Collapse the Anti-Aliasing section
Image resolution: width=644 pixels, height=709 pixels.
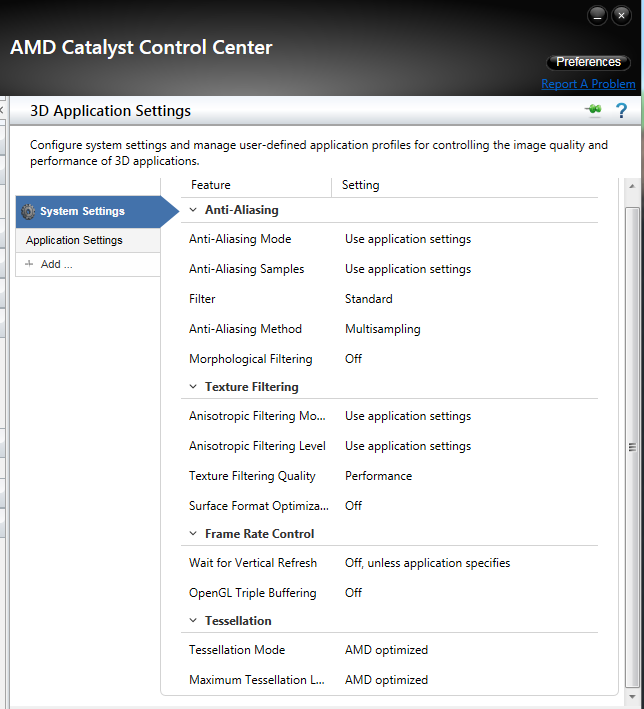[x=193, y=210]
